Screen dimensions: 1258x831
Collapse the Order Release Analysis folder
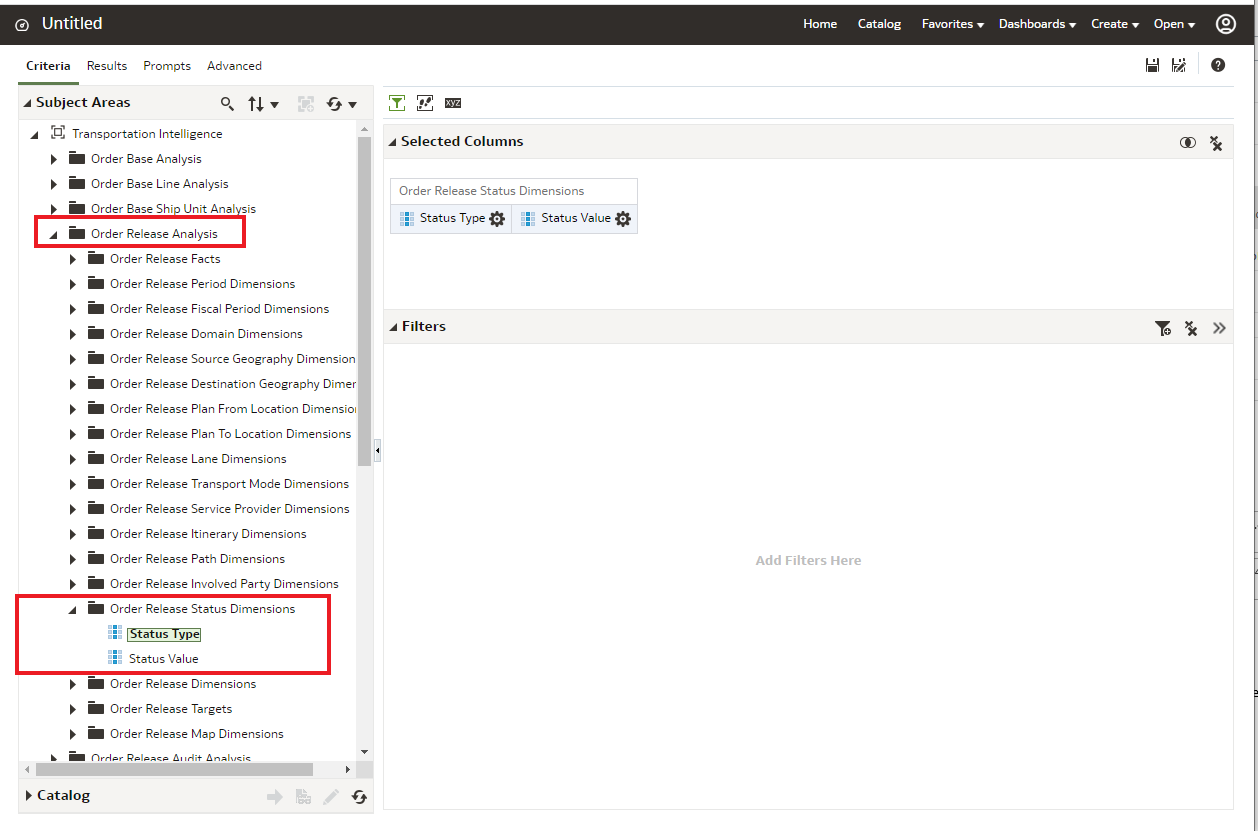click(54, 235)
